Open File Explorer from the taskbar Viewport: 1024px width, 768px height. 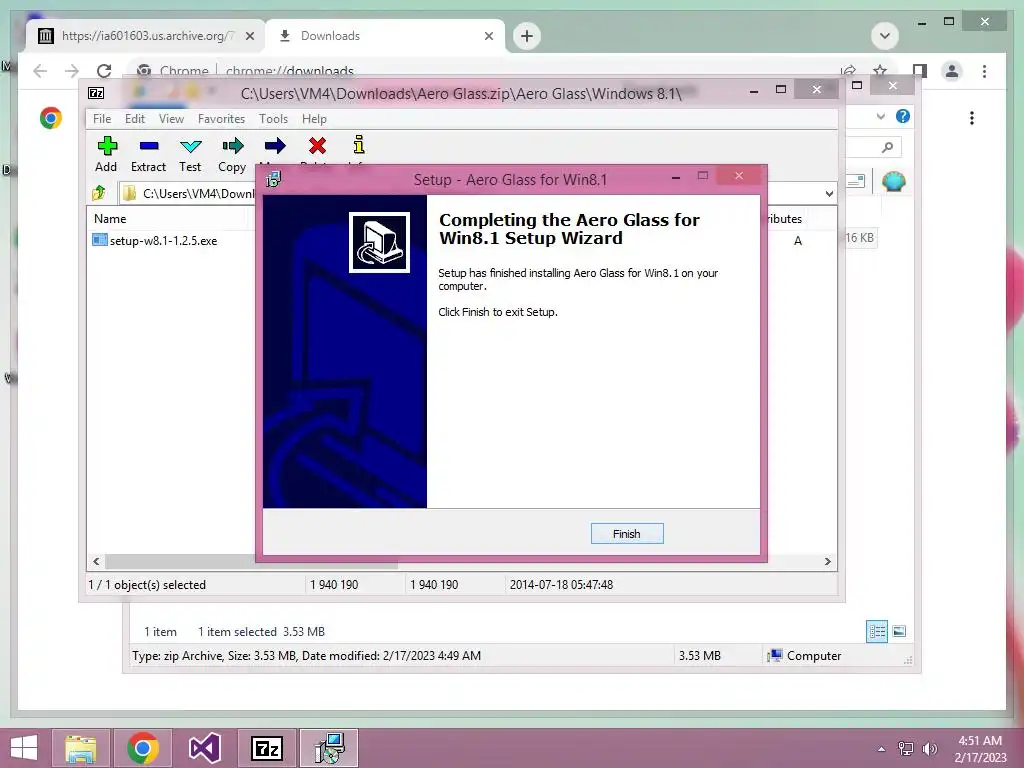click(x=81, y=748)
